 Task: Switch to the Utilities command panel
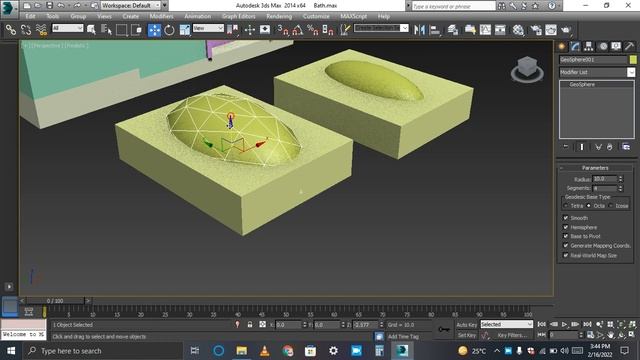click(629, 47)
